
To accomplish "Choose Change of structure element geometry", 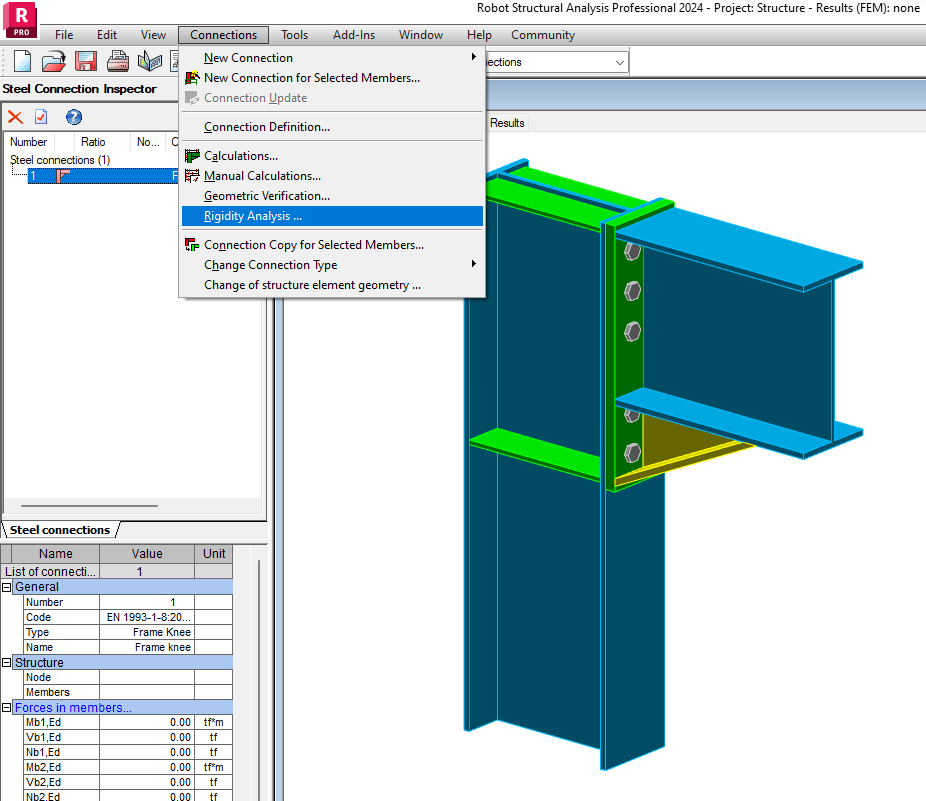I will pyautogui.click(x=332, y=285).
